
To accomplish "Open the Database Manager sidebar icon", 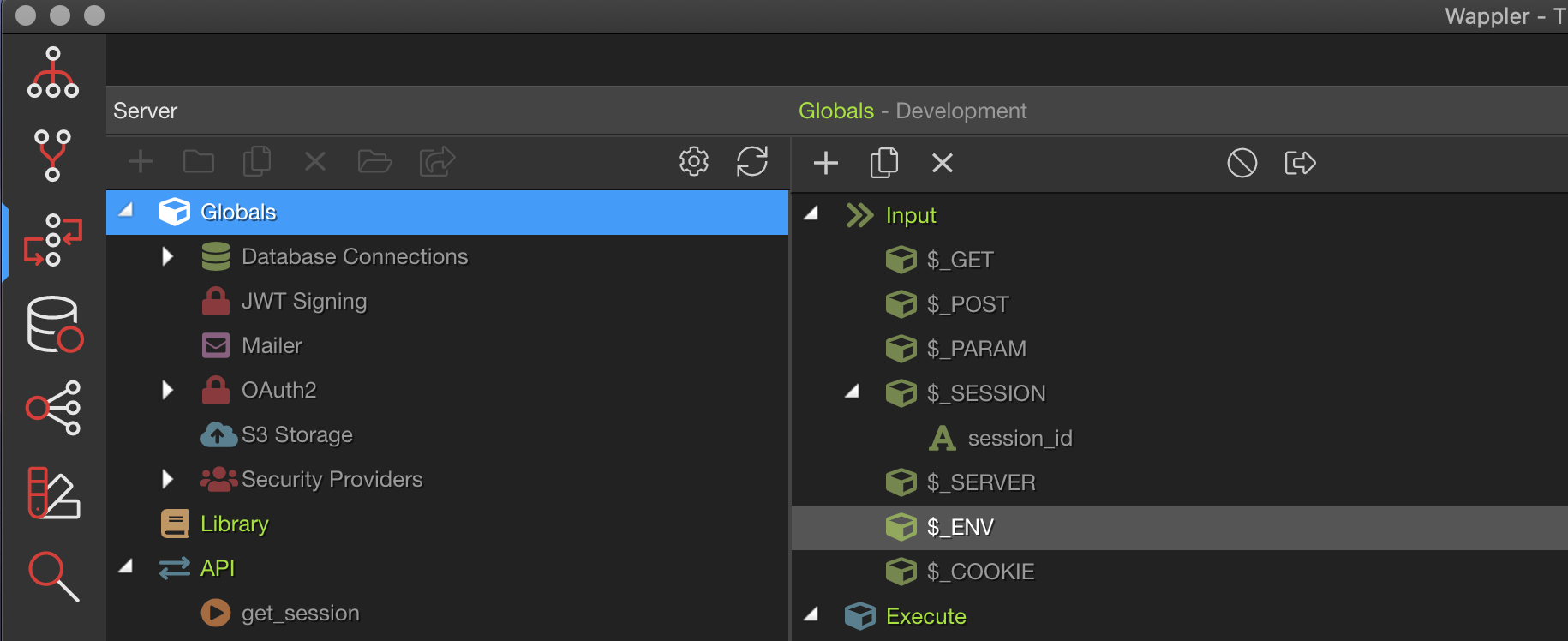I will pyautogui.click(x=55, y=325).
